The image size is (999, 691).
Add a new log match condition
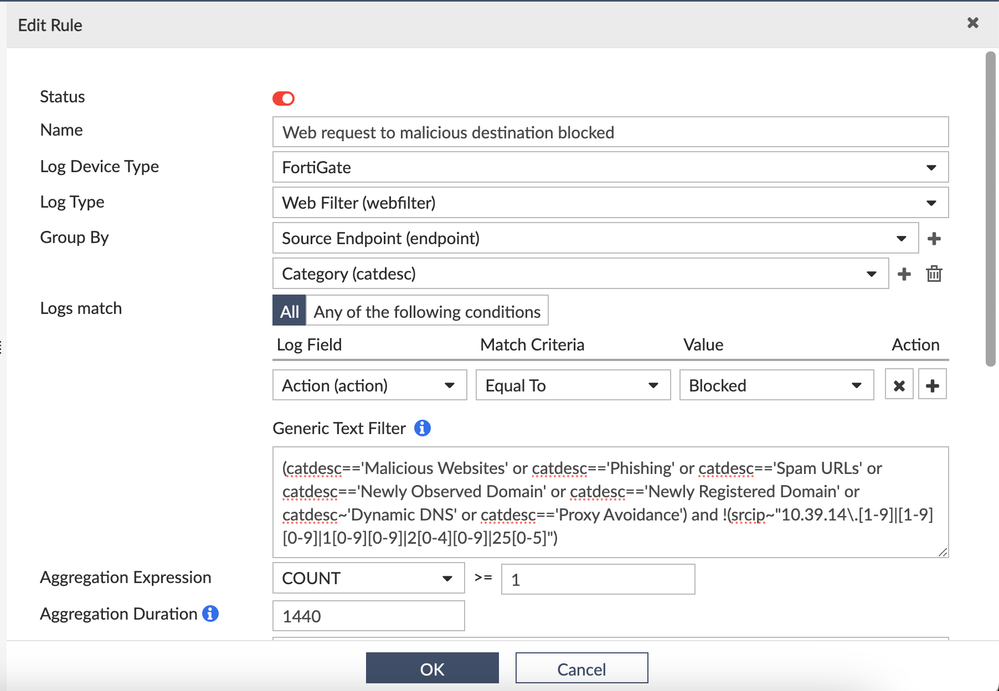pos(932,386)
